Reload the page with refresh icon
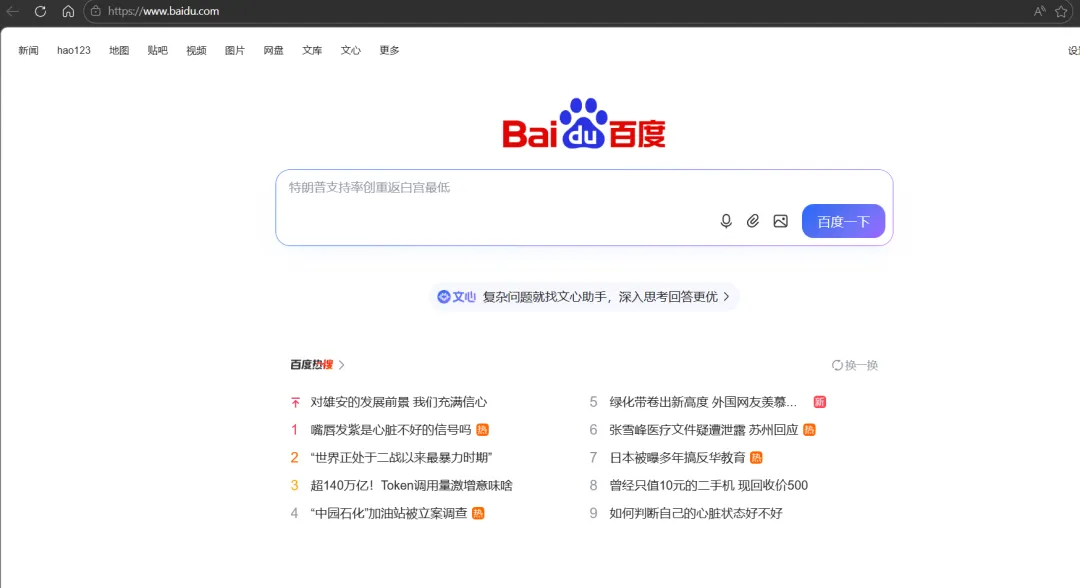 tap(40, 11)
